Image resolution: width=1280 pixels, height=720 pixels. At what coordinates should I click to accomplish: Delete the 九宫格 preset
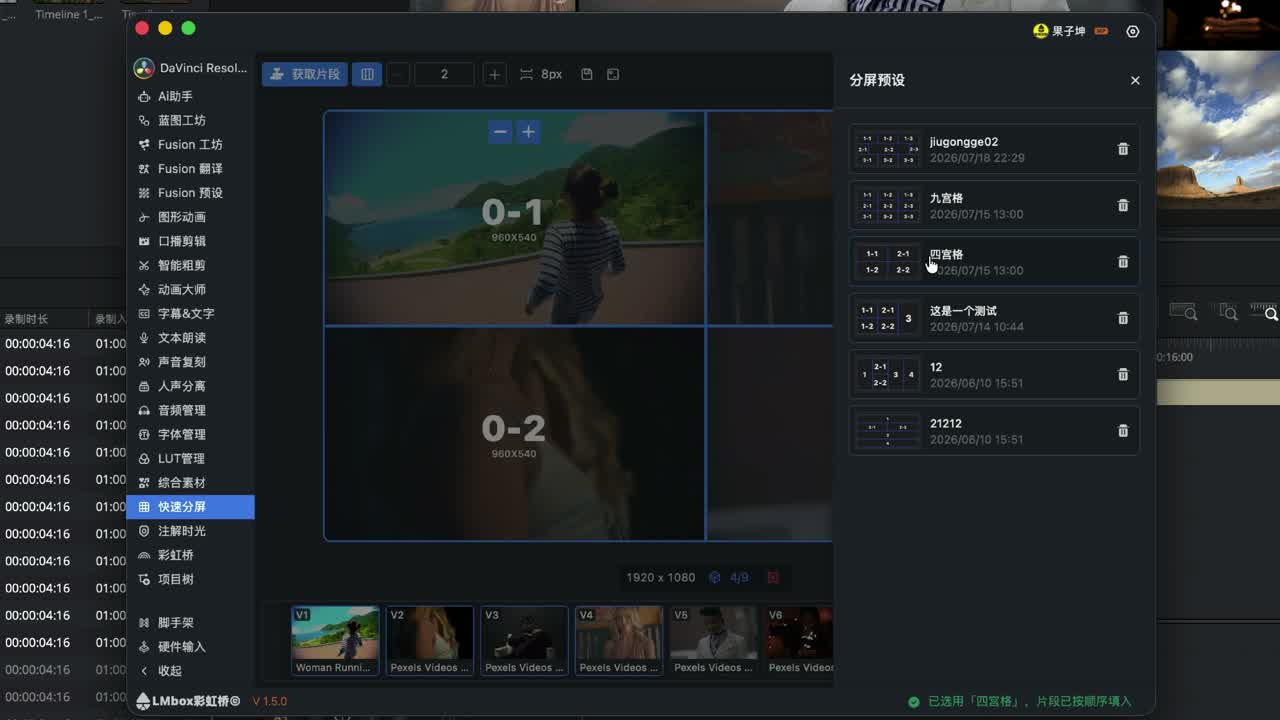tap(1123, 205)
